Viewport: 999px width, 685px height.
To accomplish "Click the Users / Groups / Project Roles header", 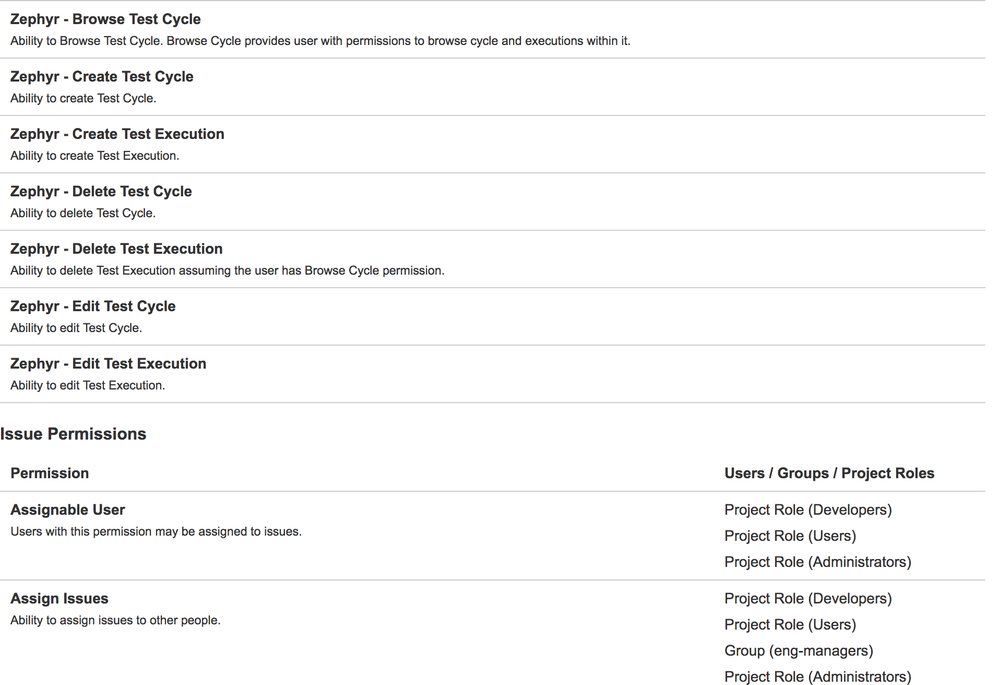I will pyautogui.click(x=829, y=473).
